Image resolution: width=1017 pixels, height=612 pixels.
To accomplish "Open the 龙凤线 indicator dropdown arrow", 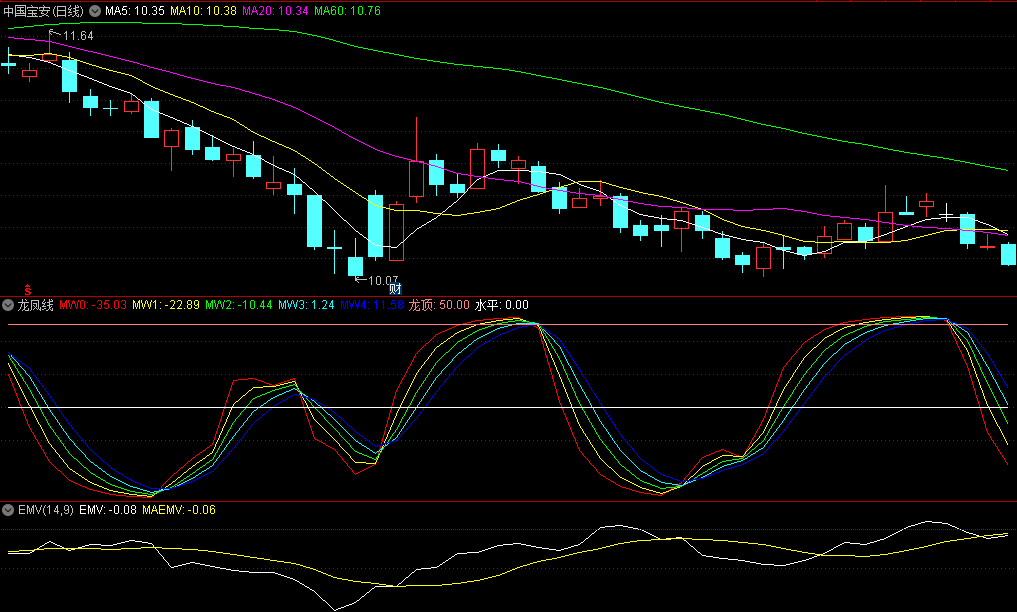I will [x=8, y=305].
